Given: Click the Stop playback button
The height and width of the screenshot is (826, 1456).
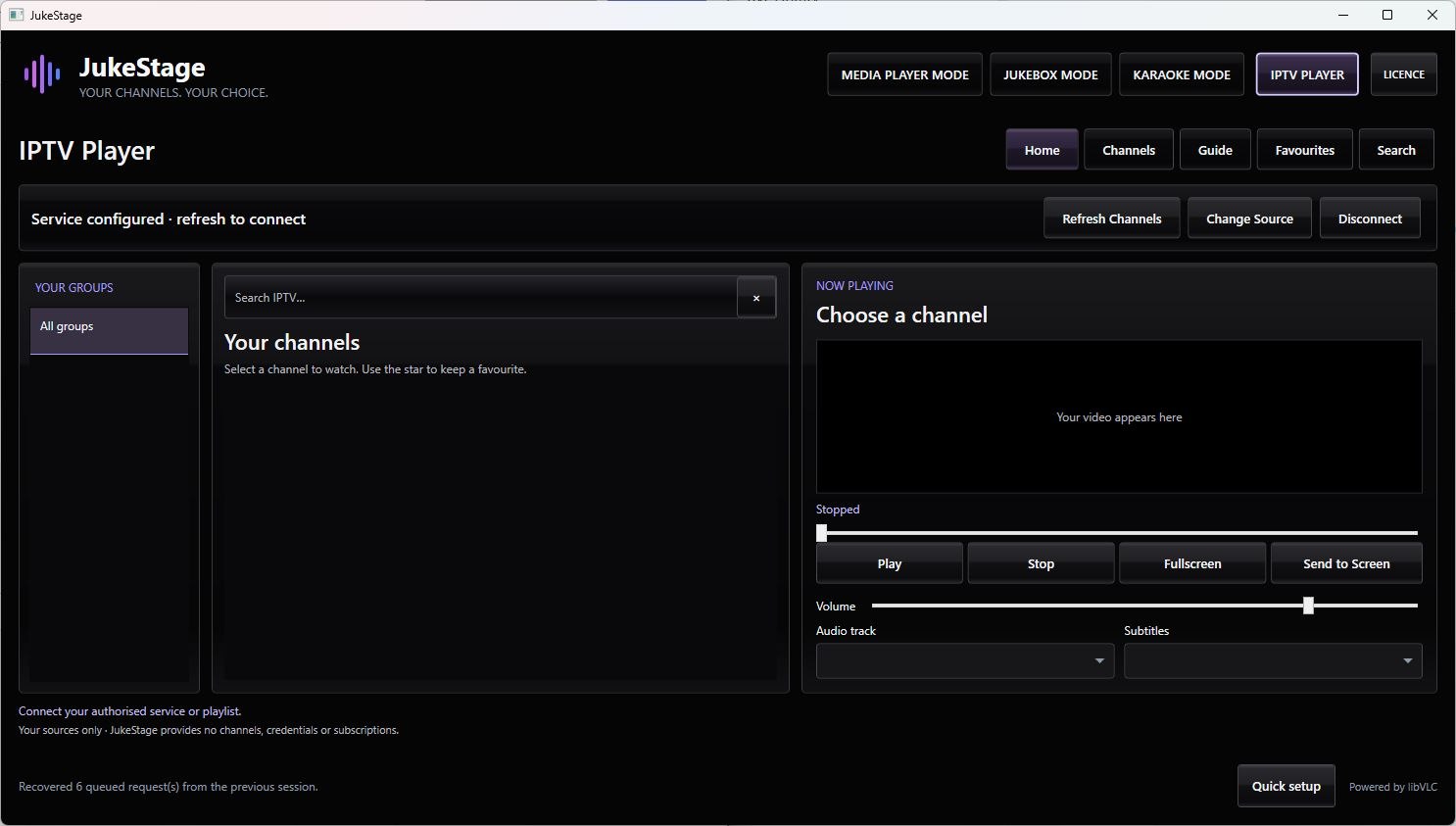Looking at the screenshot, I should [1041, 563].
